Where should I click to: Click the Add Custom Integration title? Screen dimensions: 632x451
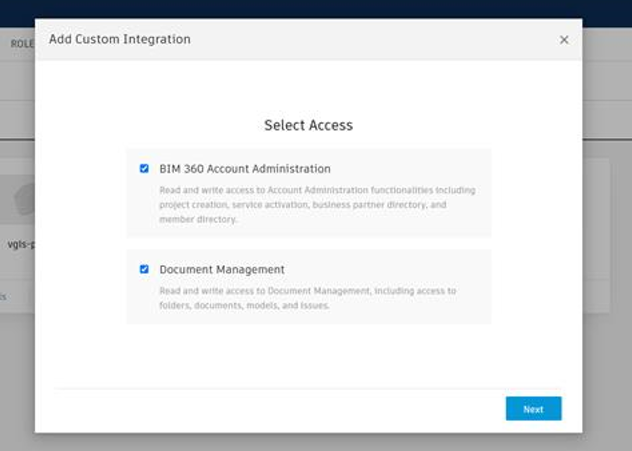point(120,39)
